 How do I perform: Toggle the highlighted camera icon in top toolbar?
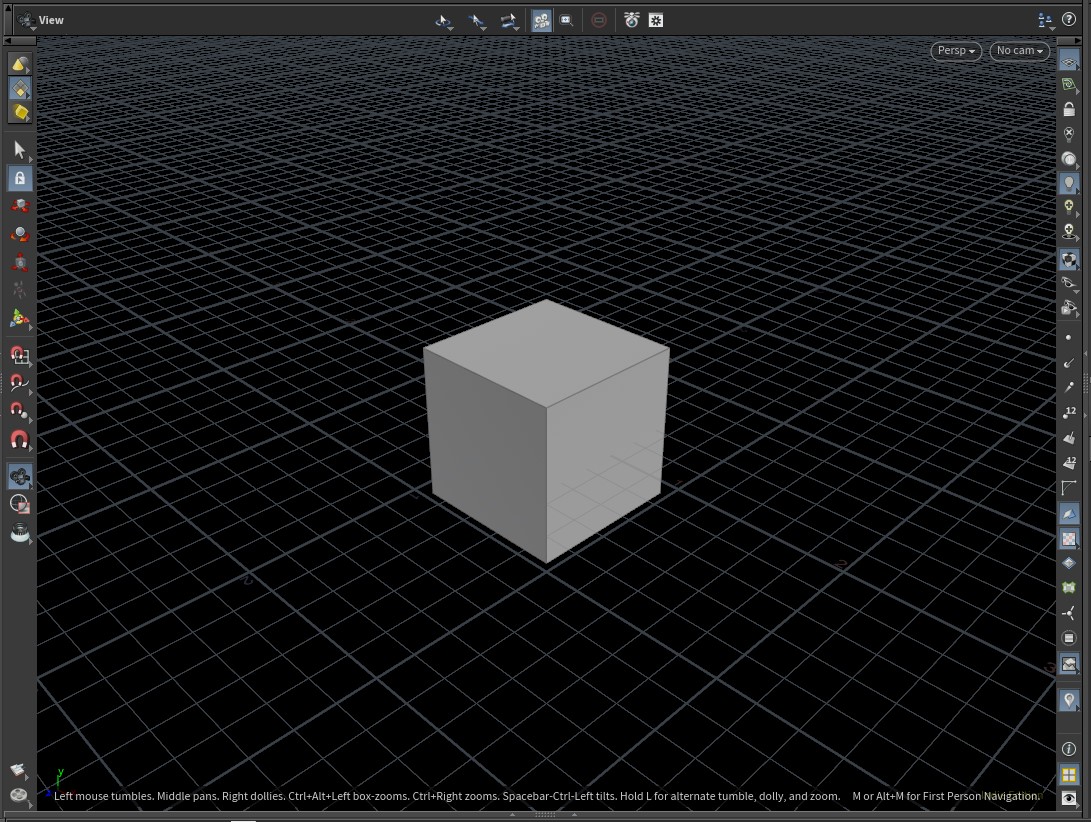click(x=541, y=21)
